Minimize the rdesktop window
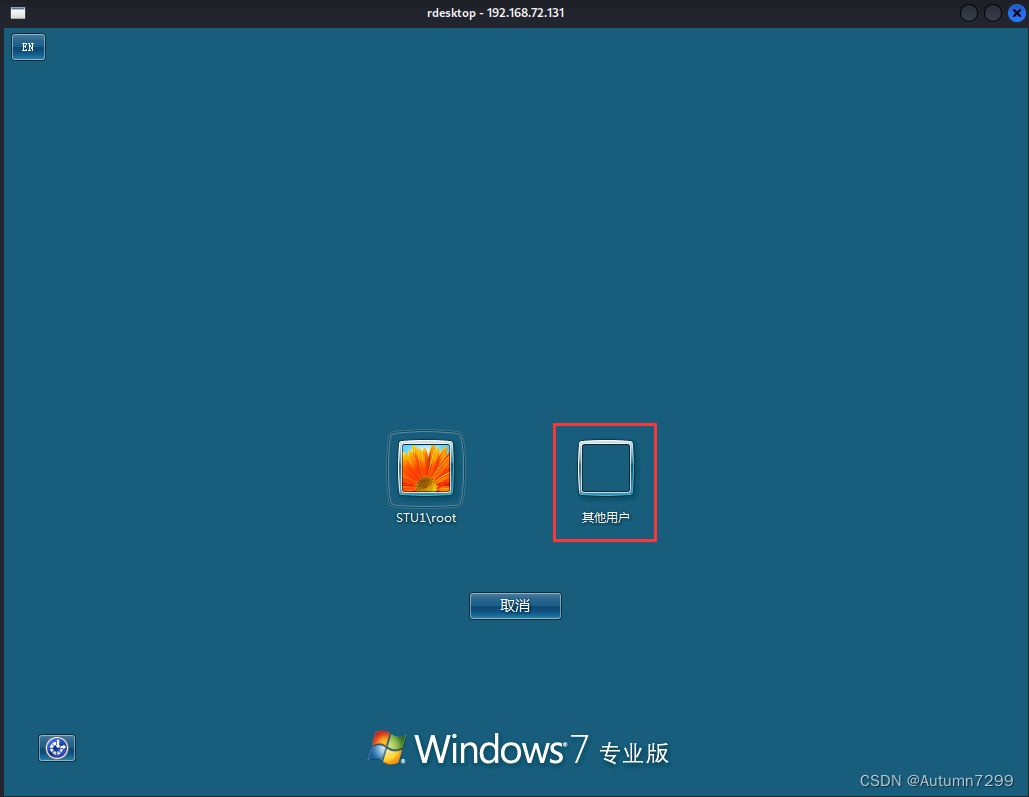Image resolution: width=1029 pixels, height=797 pixels. click(969, 12)
